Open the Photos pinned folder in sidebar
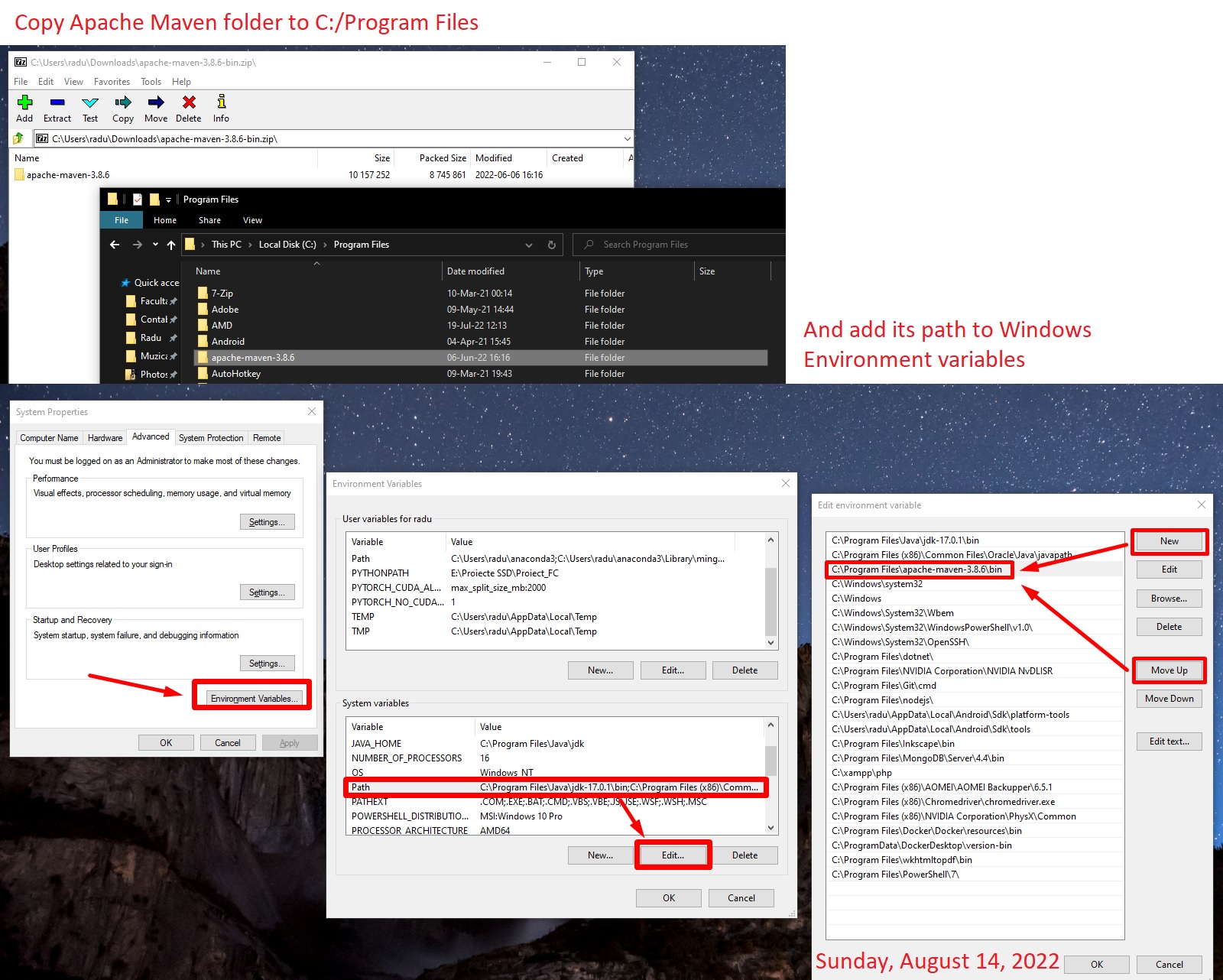The height and width of the screenshot is (980, 1223). [154, 375]
